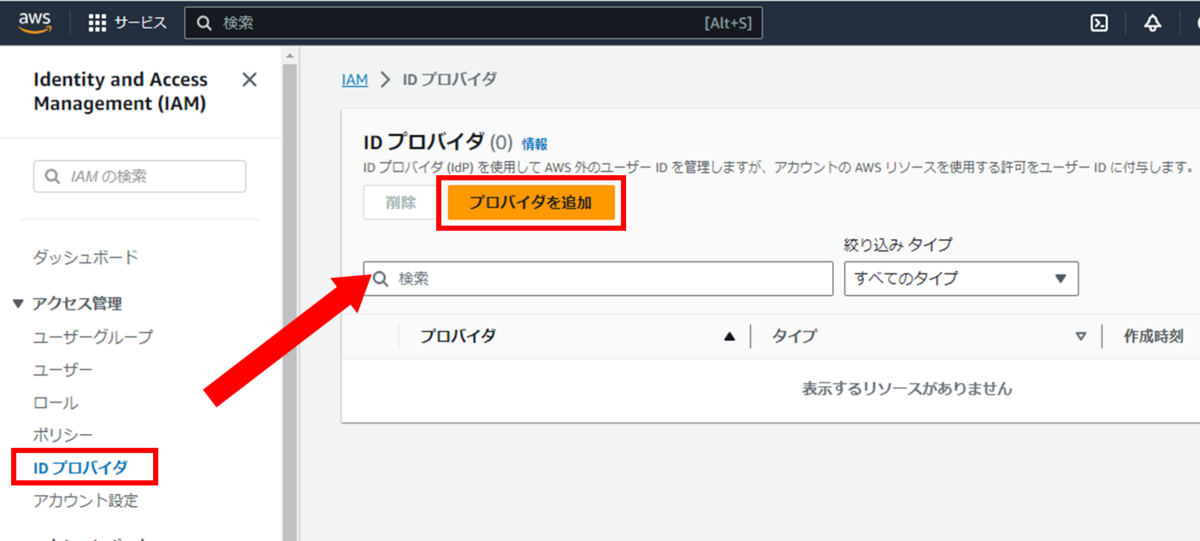Click the IAM の検索 sidebar field

139,176
